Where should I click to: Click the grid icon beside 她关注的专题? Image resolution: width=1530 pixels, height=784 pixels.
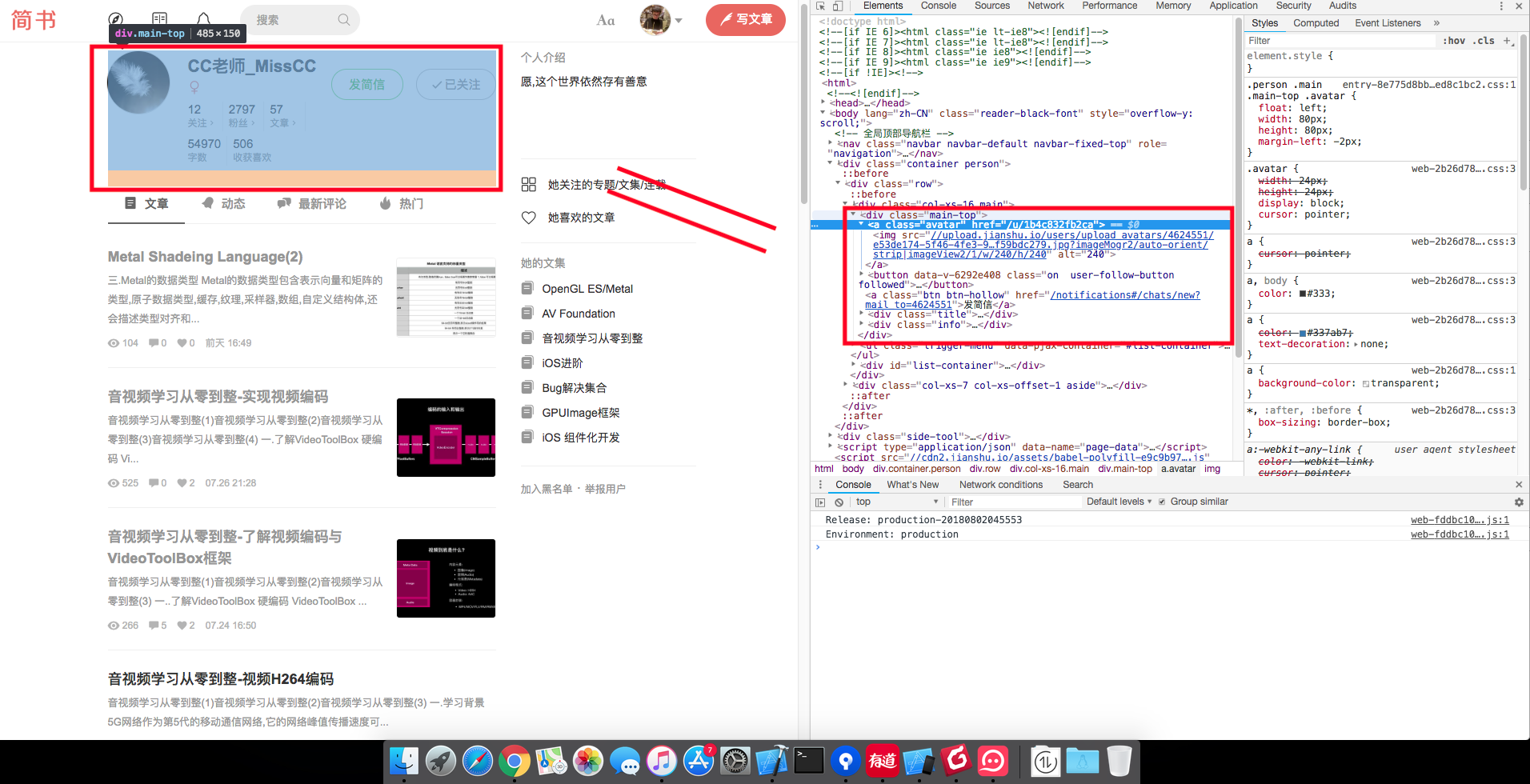click(x=529, y=185)
